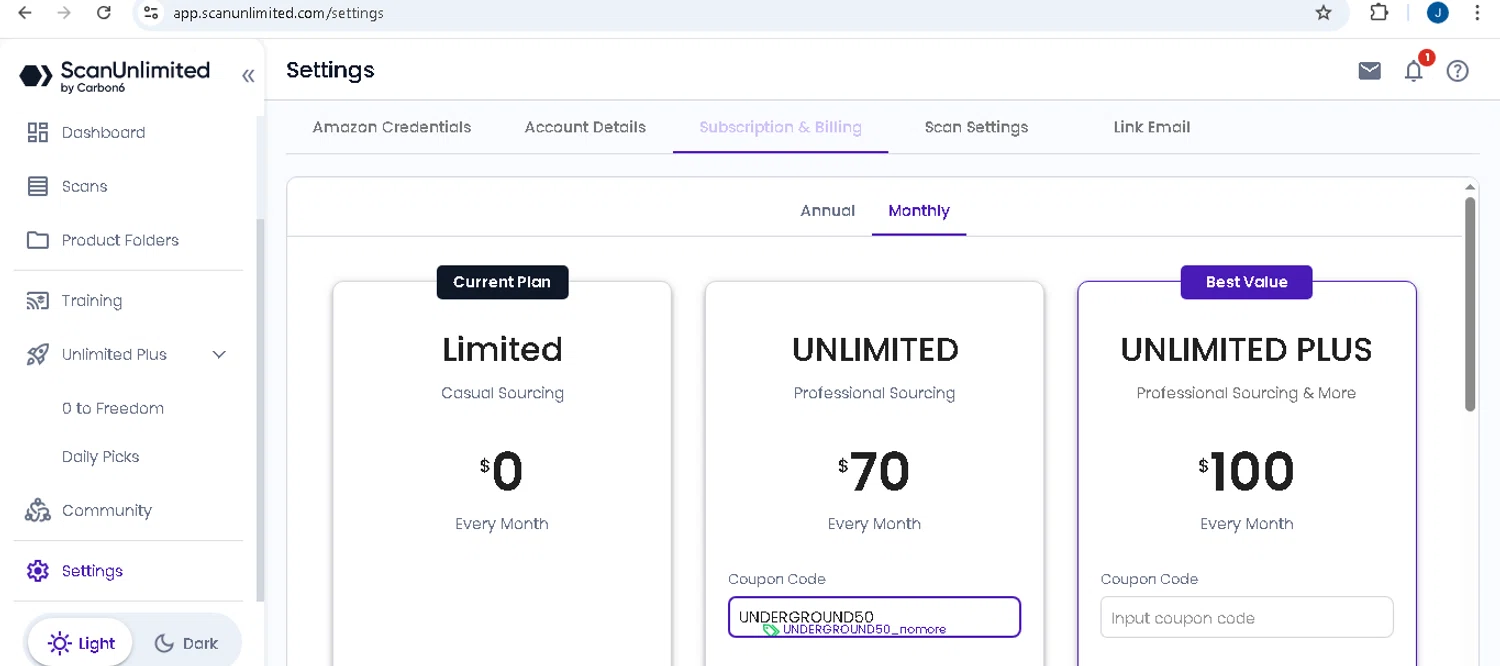Switch to Light theme
The height and width of the screenshot is (666, 1500).
[x=82, y=643]
